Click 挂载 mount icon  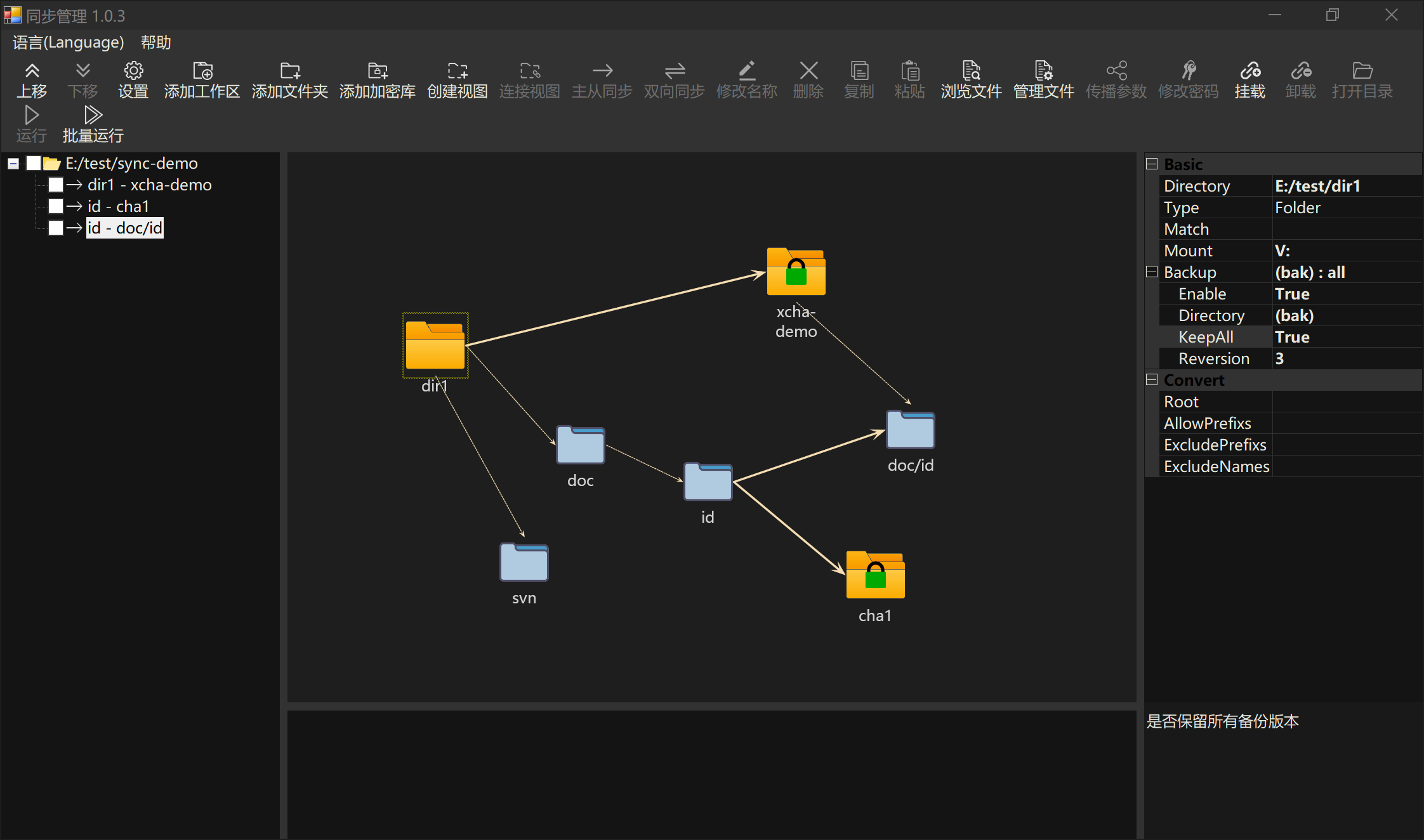tap(1249, 71)
